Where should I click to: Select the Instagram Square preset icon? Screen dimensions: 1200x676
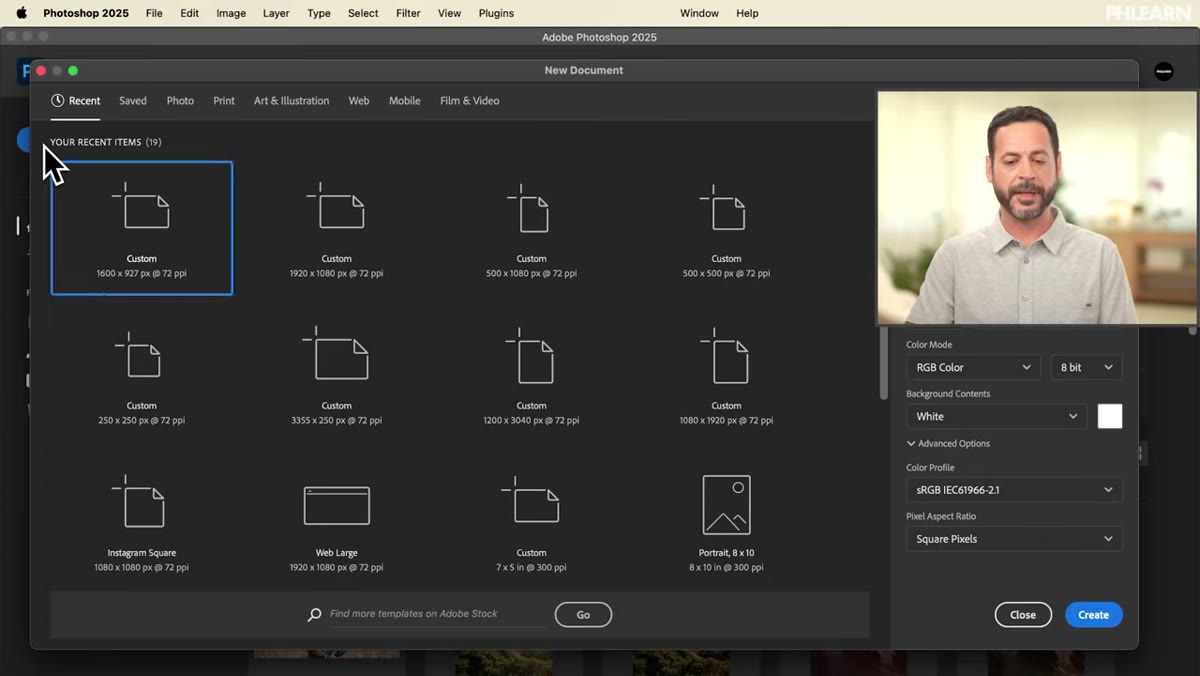click(x=141, y=503)
